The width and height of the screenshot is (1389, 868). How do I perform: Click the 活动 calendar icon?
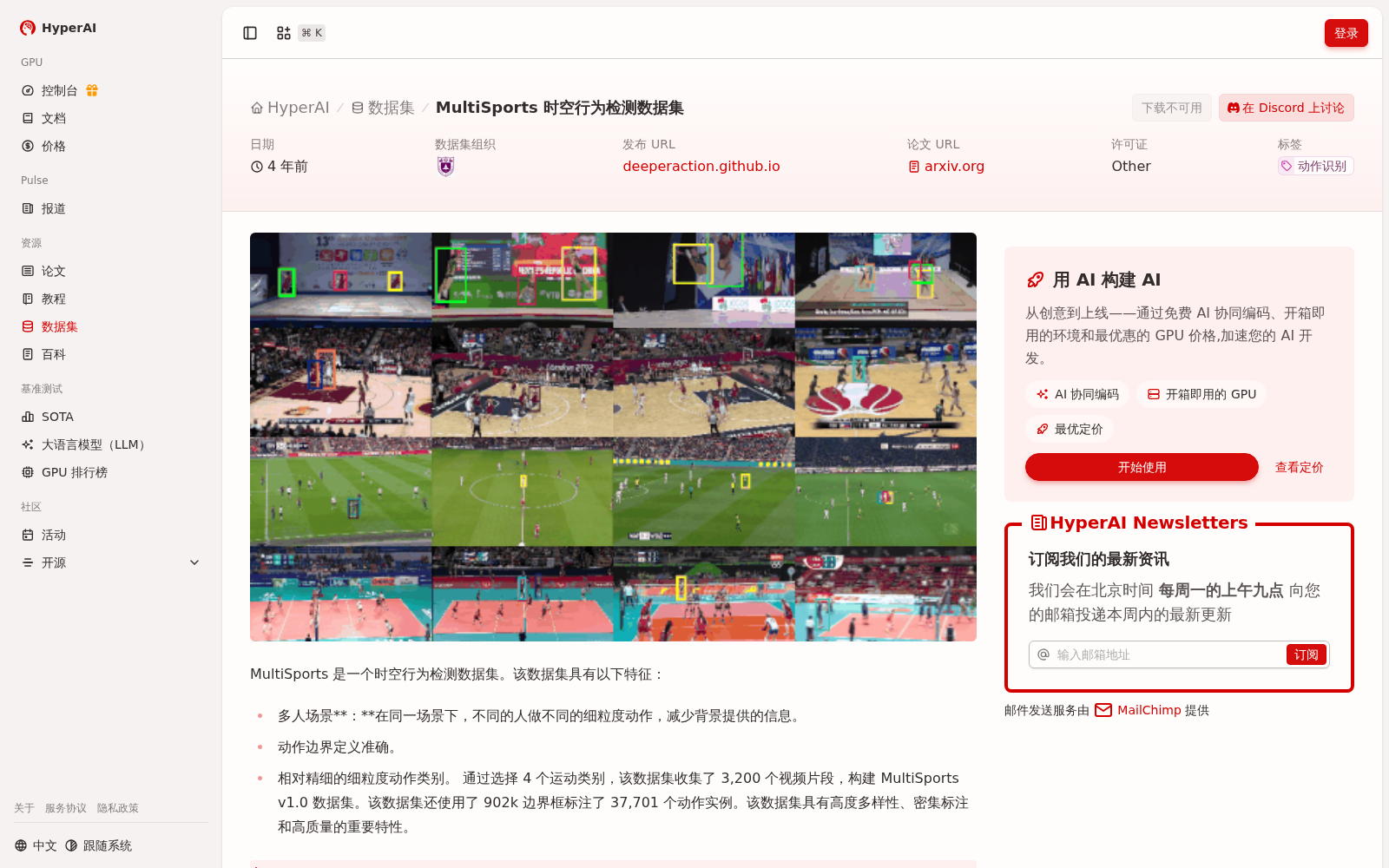28,535
